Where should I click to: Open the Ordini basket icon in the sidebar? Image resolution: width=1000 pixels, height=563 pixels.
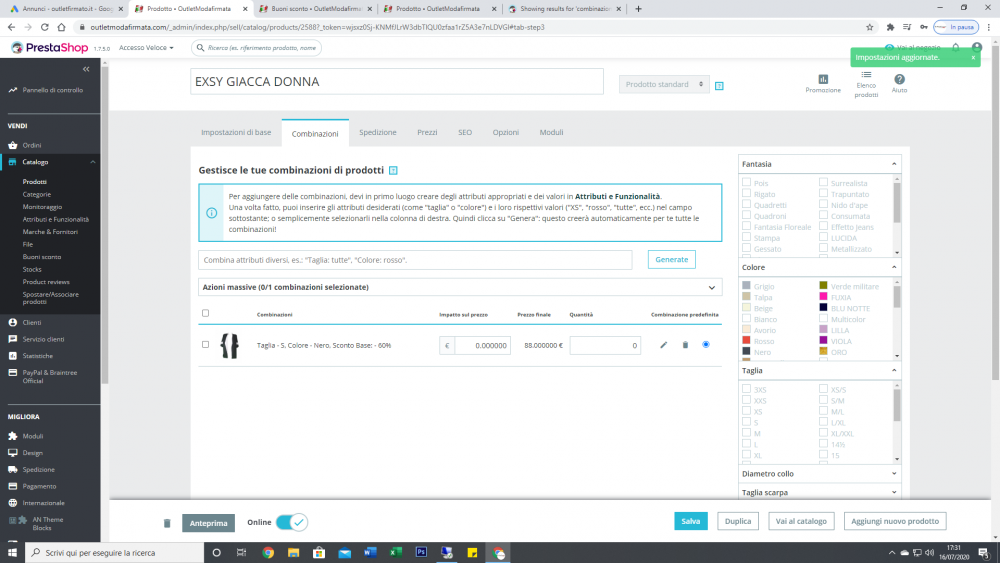click(13, 145)
